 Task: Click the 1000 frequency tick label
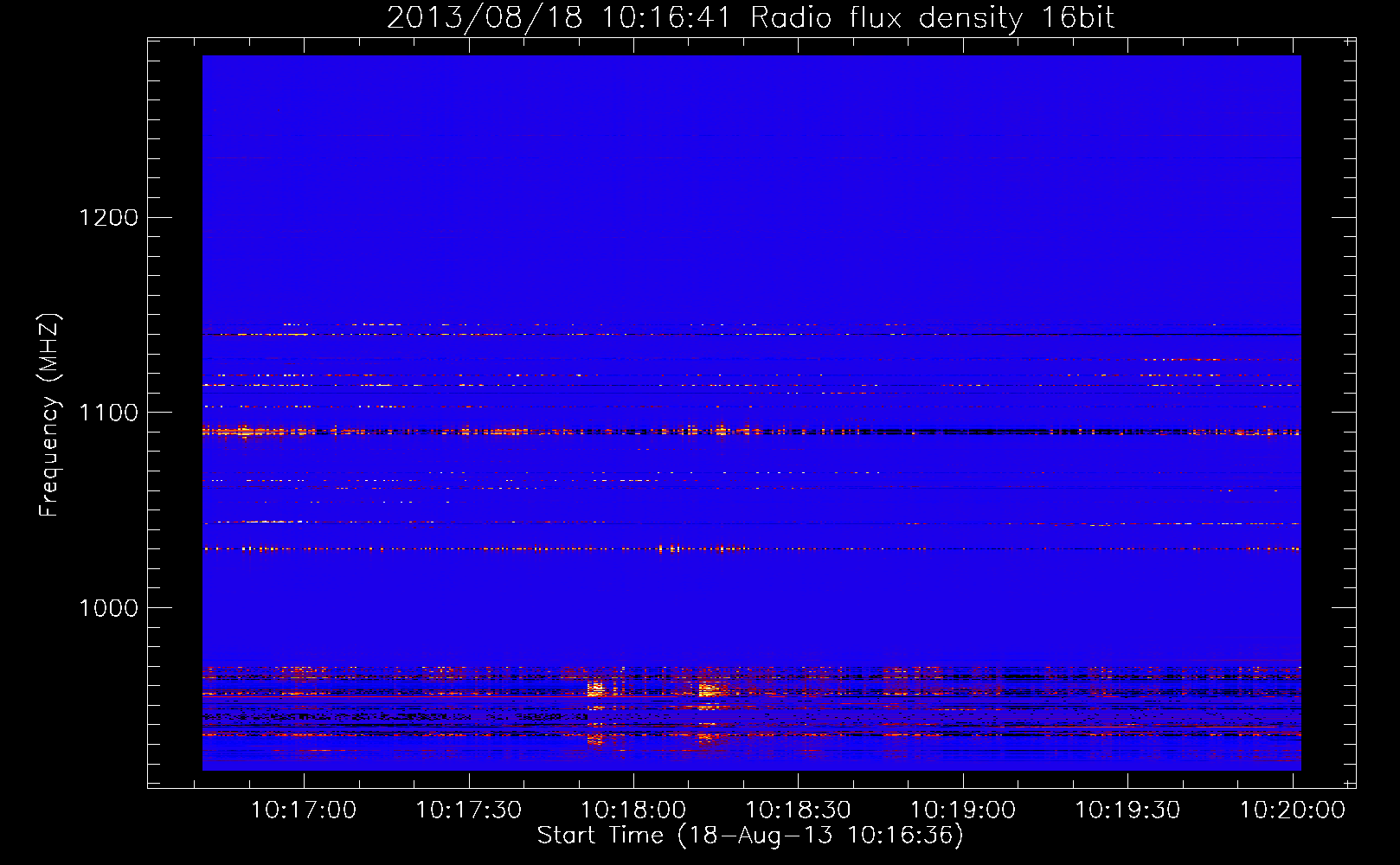tap(109, 608)
